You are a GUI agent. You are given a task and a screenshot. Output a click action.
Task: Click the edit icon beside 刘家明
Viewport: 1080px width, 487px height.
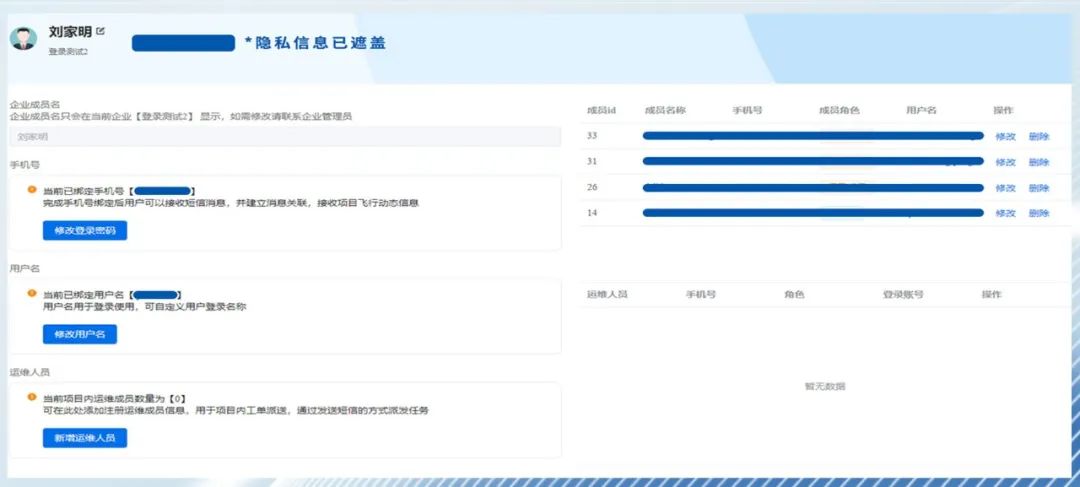(x=100, y=32)
